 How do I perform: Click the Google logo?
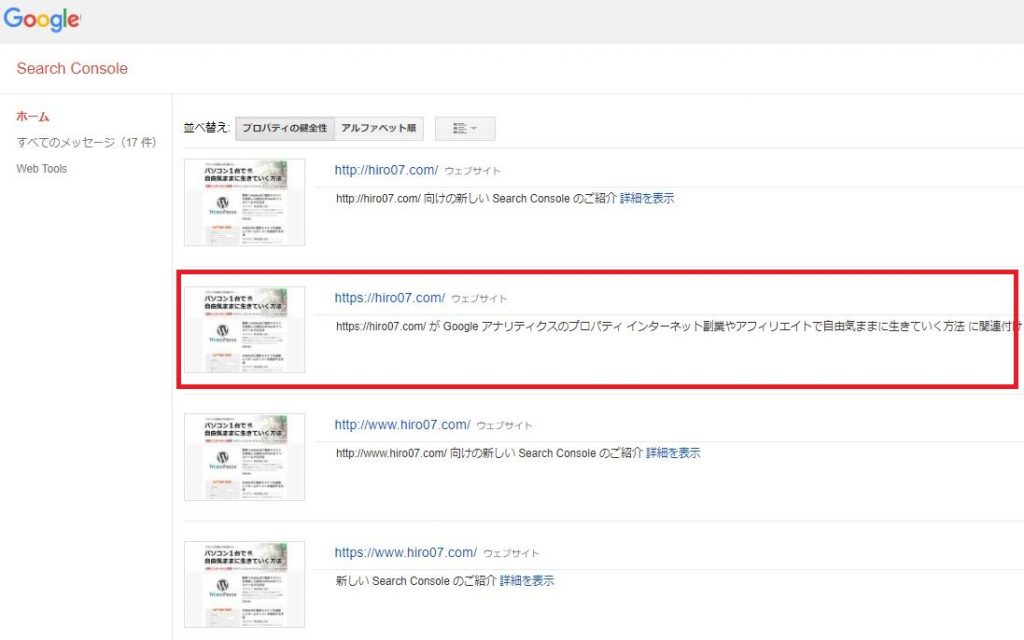pos(42,20)
